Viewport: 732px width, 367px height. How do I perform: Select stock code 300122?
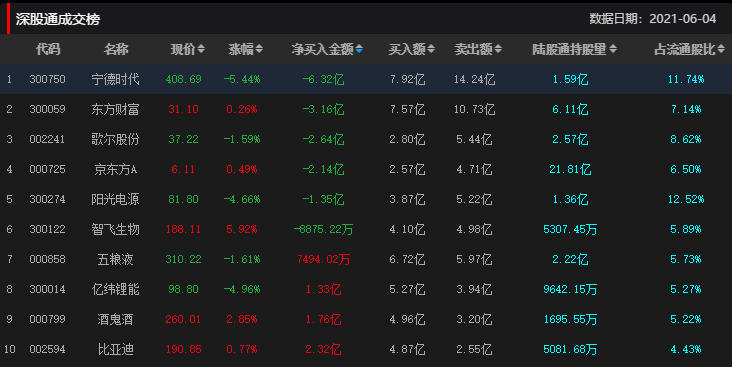47,229
